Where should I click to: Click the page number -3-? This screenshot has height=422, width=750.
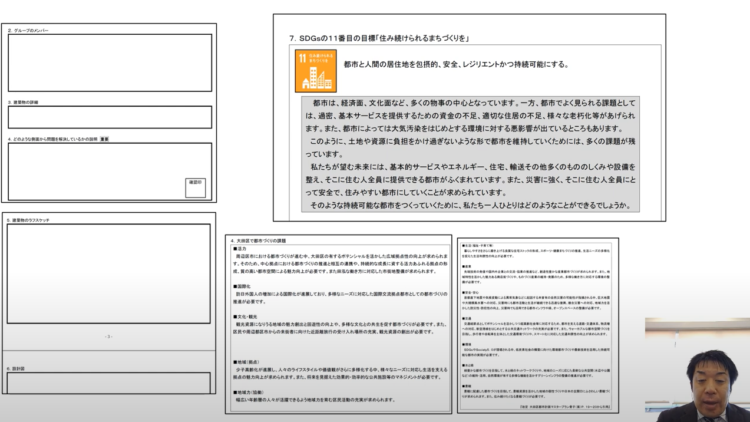click(x=109, y=336)
